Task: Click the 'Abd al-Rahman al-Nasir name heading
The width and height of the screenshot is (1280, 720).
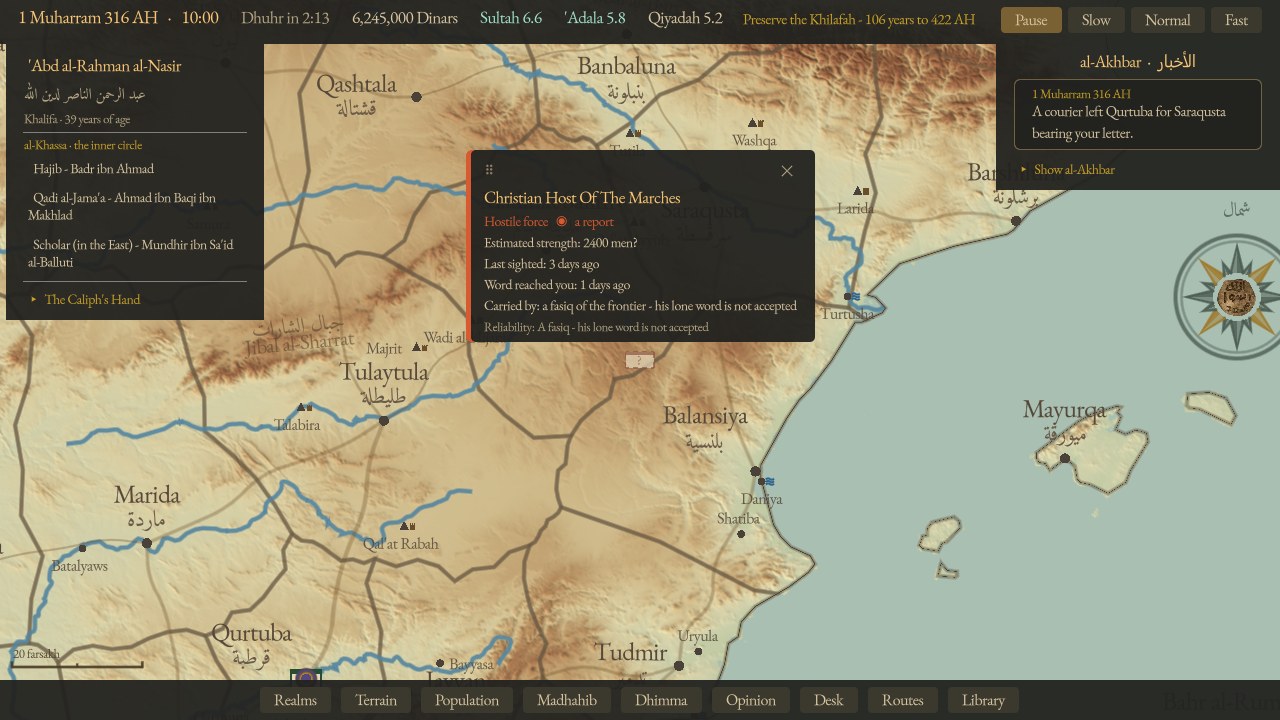Action: pyautogui.click(x=105, y=65)
